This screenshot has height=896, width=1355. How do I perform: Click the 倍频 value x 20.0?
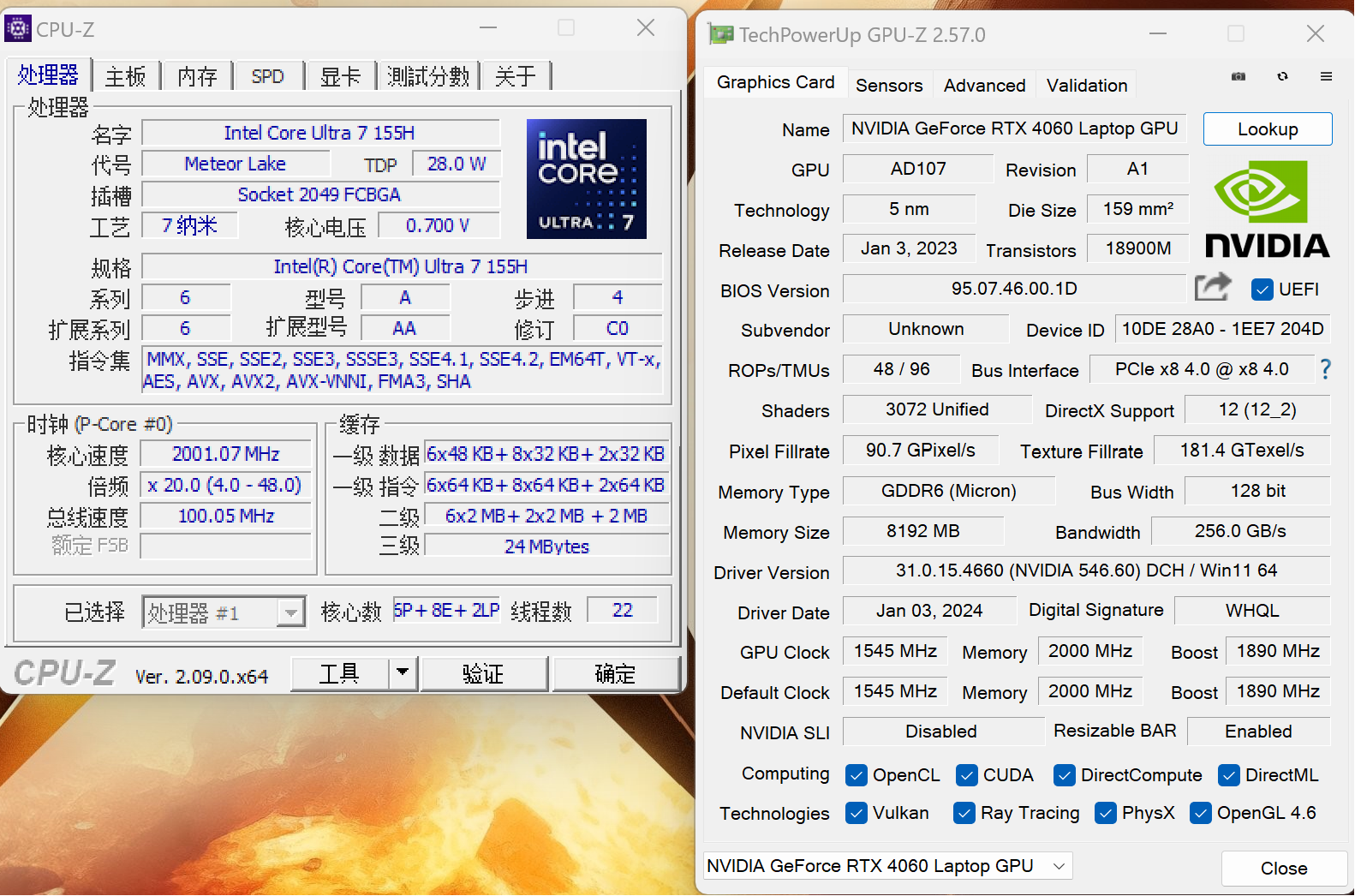pyautogui.click(x=226, y=485)
